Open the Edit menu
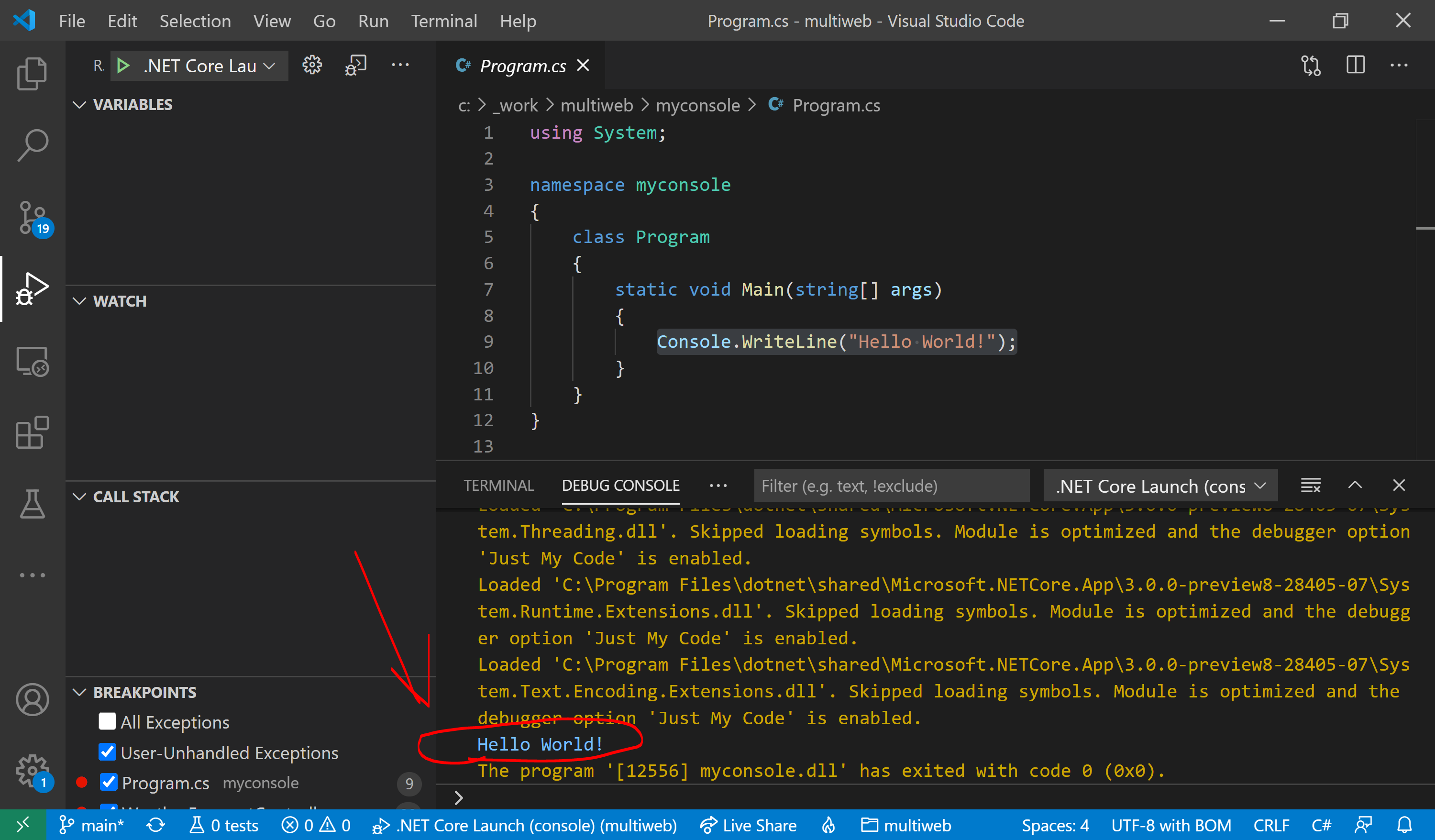The height and width of the screenshot is (840, 1435). [122, 21]
